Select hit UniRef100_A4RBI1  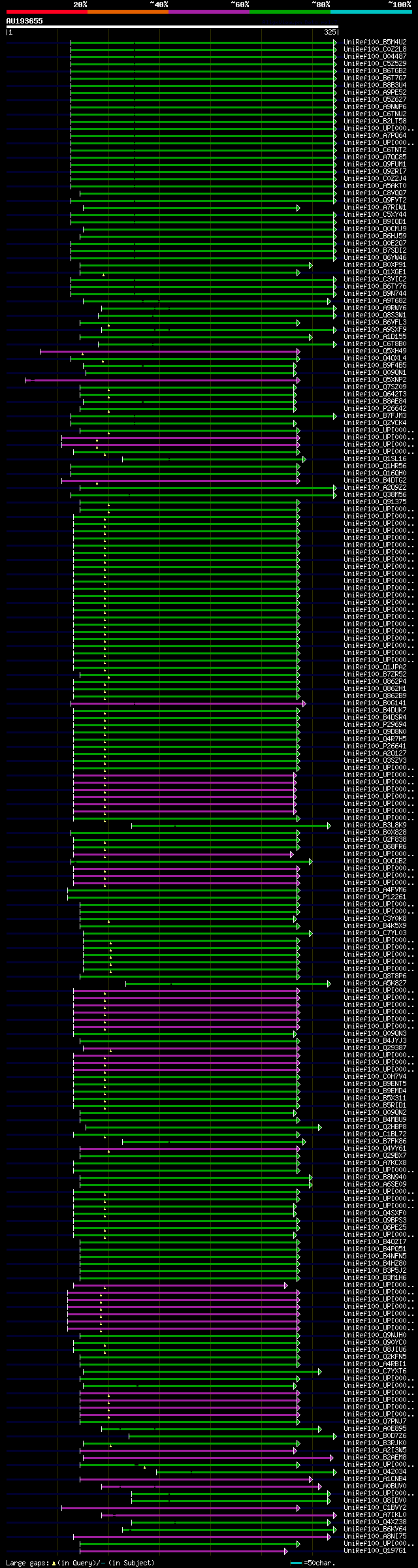click(375, 1364)
